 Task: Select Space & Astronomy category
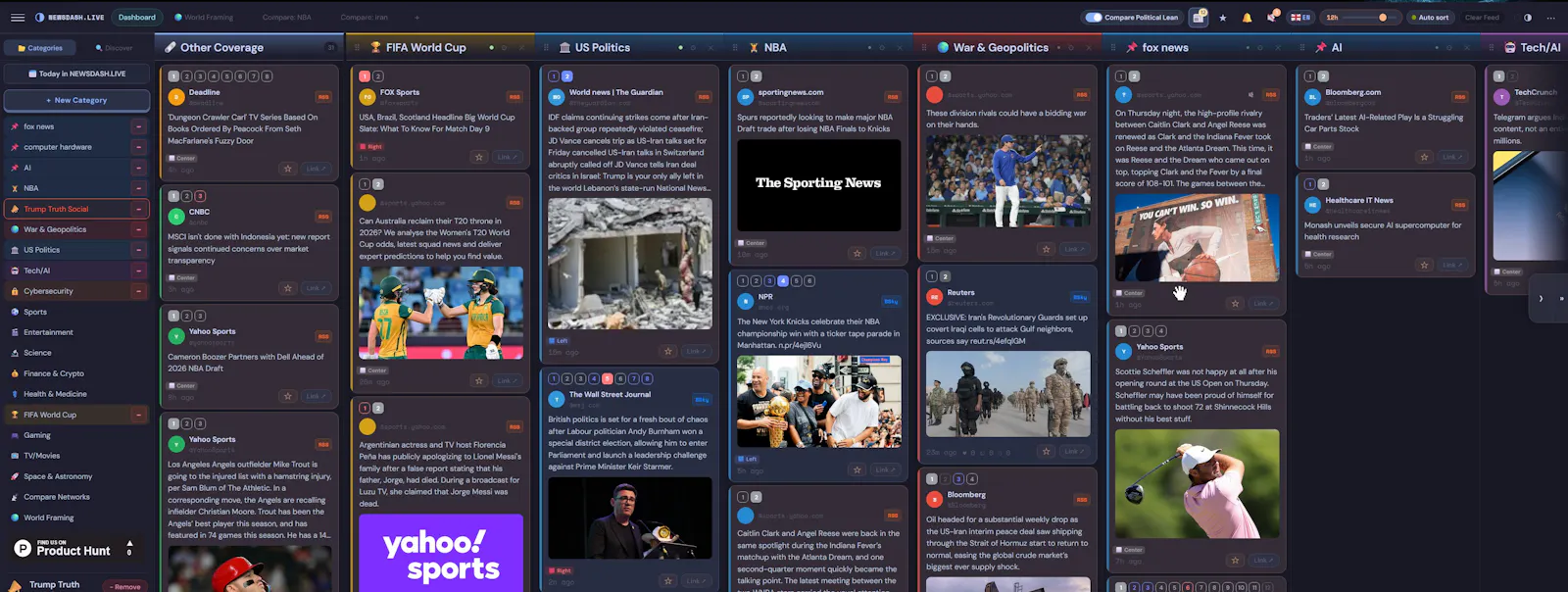point(76,476)
